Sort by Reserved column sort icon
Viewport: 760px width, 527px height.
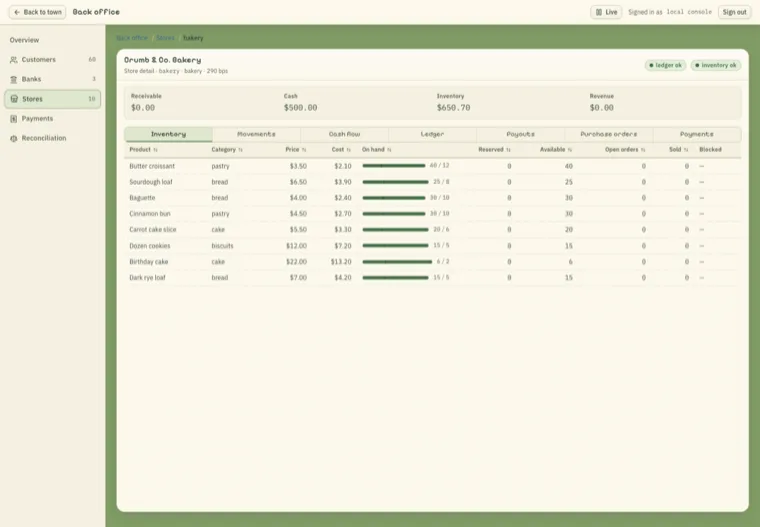508,150
